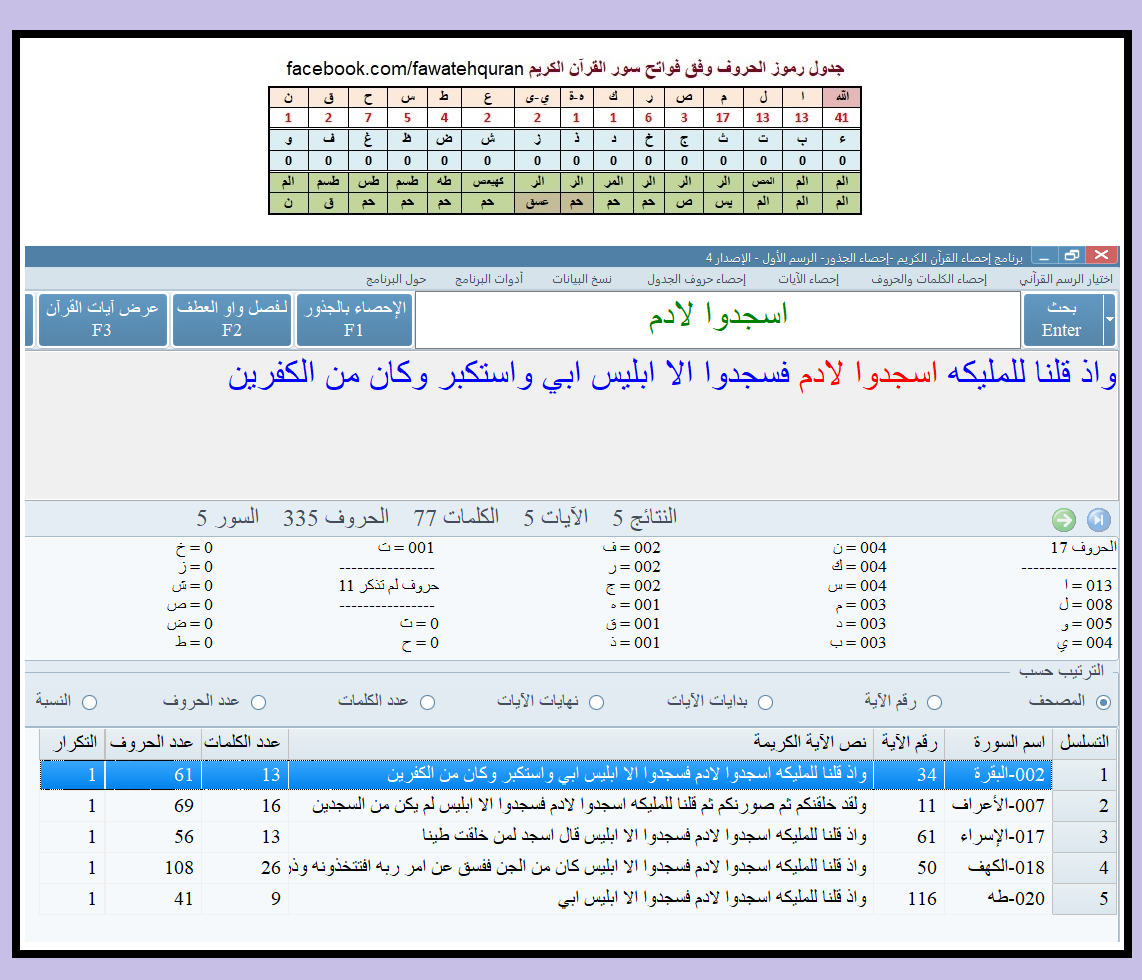This screenshot has height=980, width=1142.
Task: Click the بحث Enter search button
Action: coord(1063,320)
